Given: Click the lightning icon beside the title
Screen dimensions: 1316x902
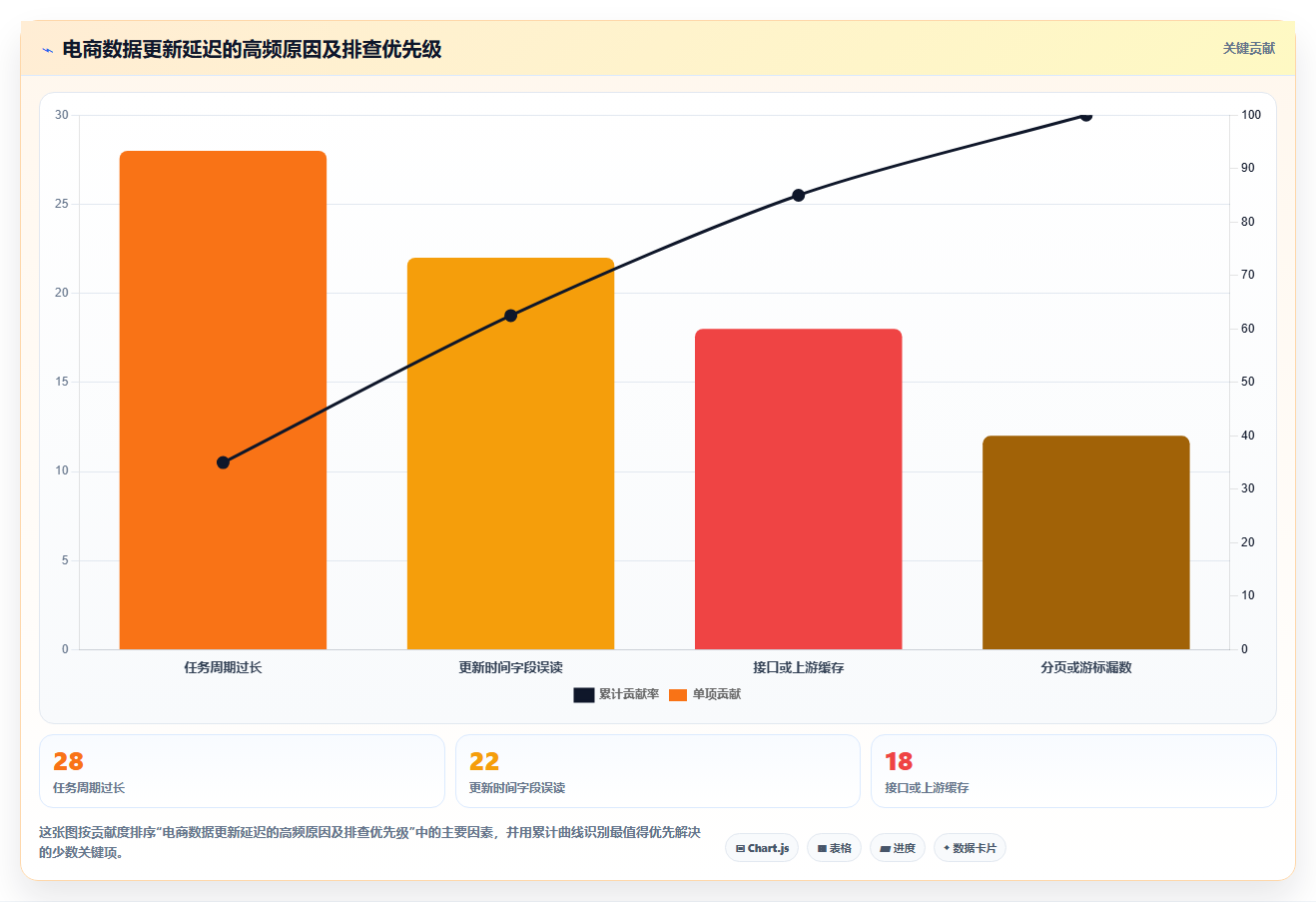Looking at the screenshot, I should coord(47,50).
